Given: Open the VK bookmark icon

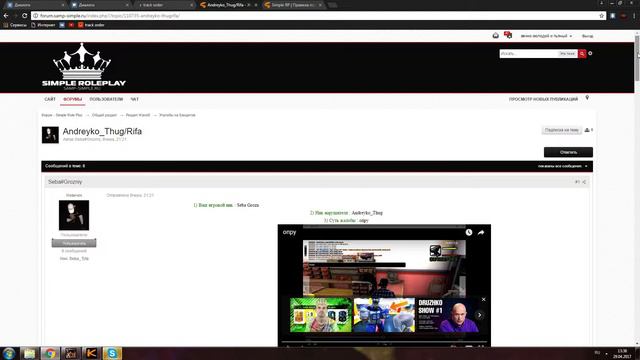Looking at the screenshot, I should pyautogui.click(x=62, y=25).
